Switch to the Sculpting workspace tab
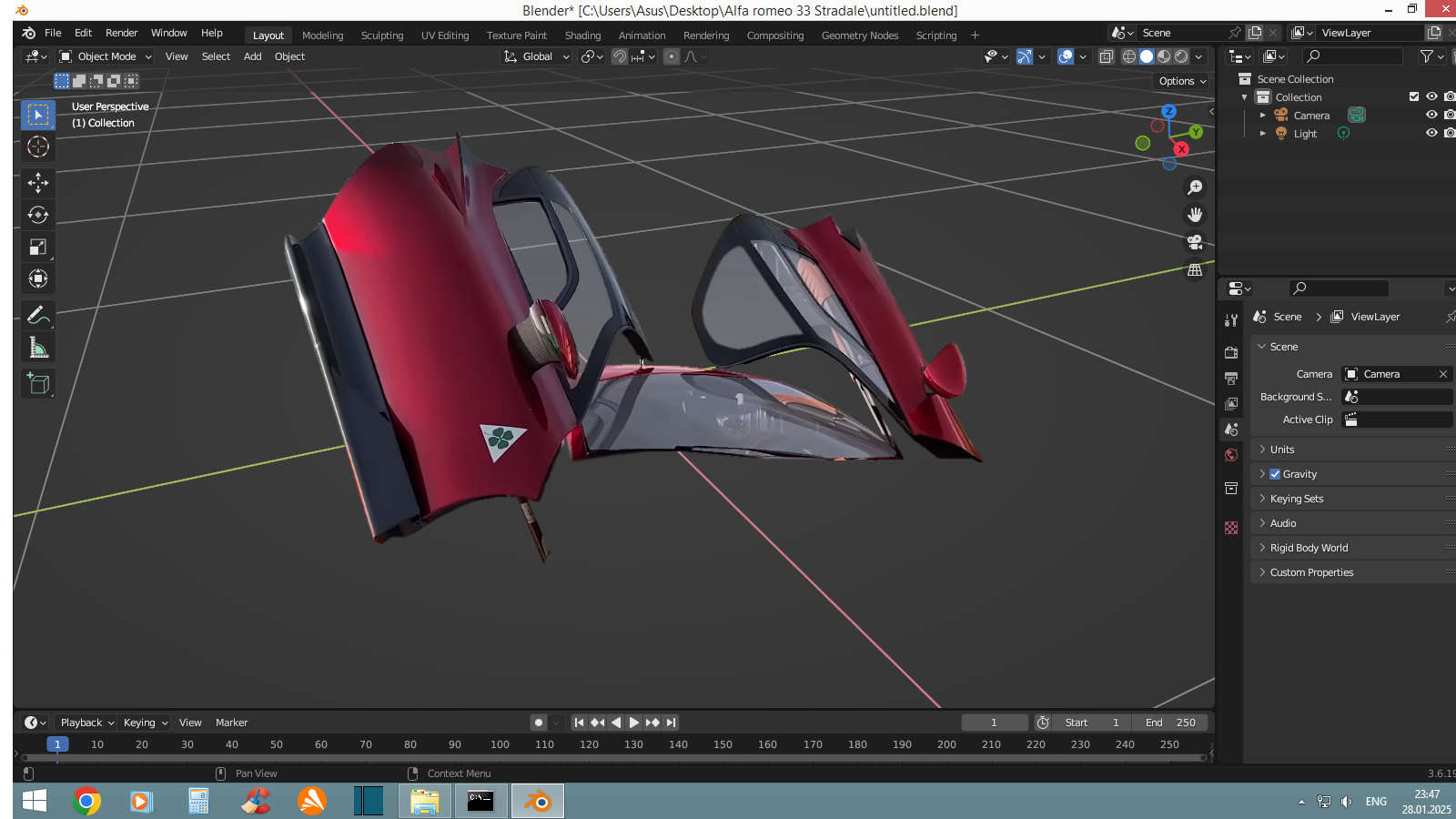The image size is (1456, 819). click(382, 35)
